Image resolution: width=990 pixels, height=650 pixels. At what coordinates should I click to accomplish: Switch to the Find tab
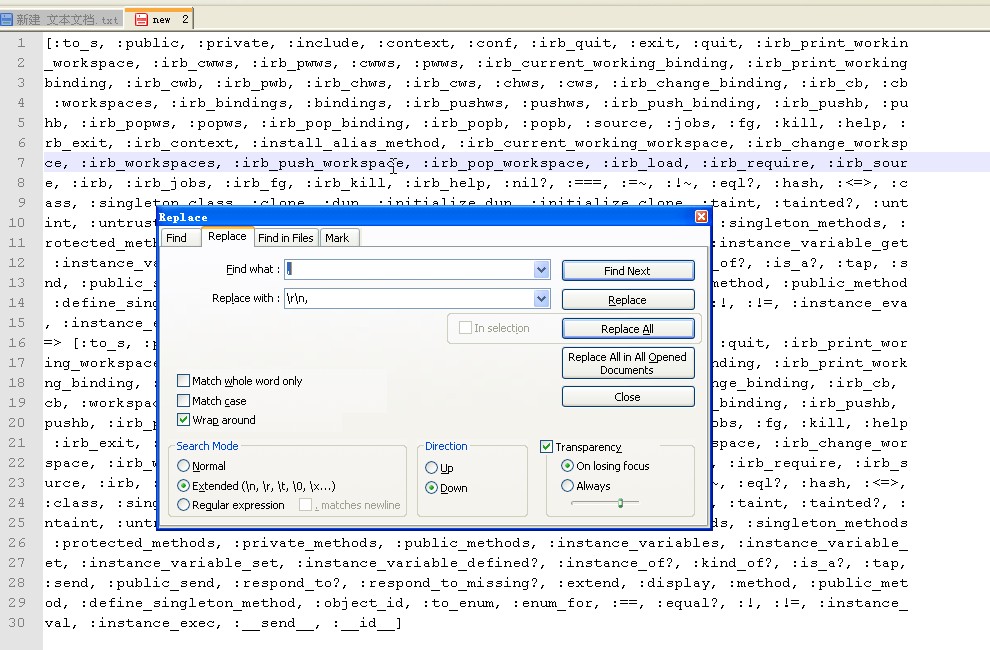click(x=176, y=237)
